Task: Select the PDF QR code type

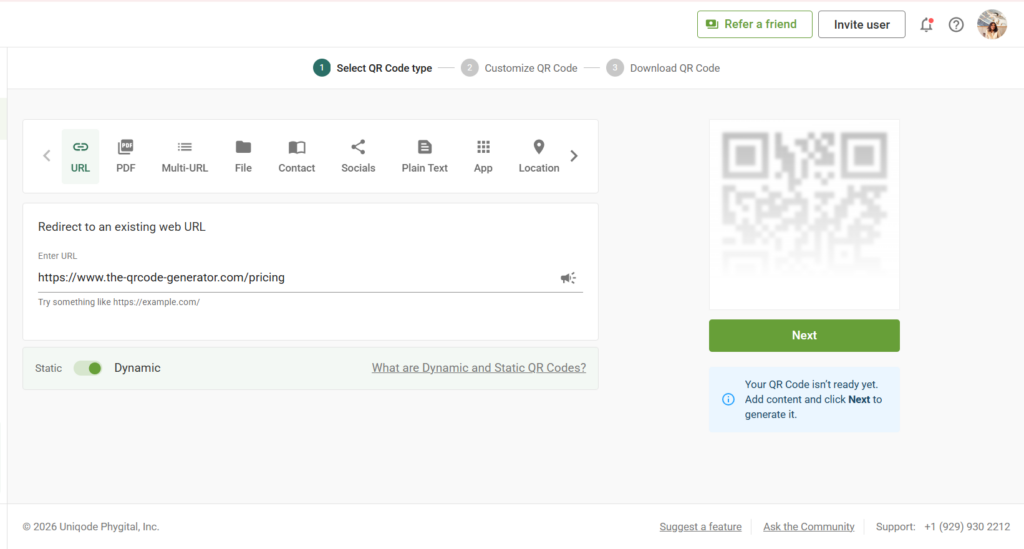Action: click(125, 156)
